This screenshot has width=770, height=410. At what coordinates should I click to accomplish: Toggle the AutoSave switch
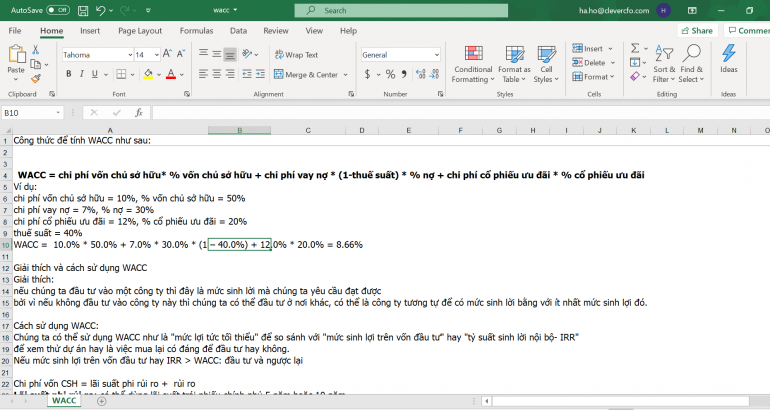(58, 10)
